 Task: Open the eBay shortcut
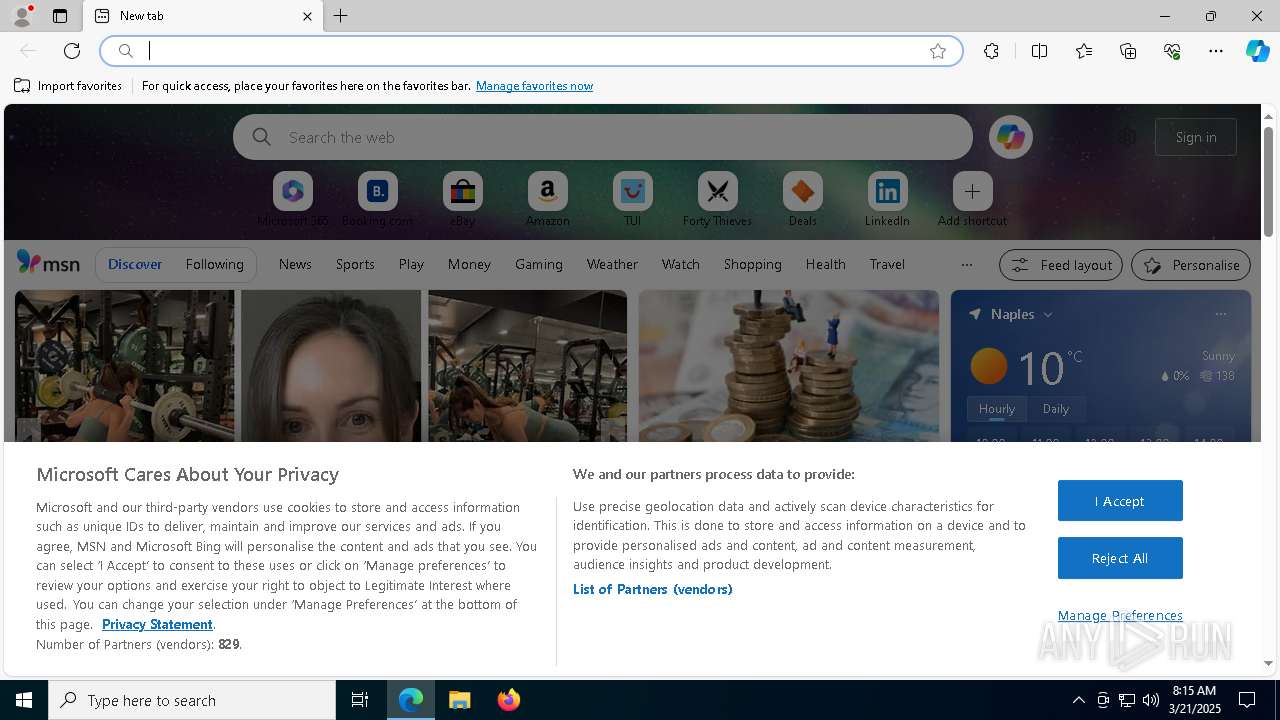(x=462, y=200)
